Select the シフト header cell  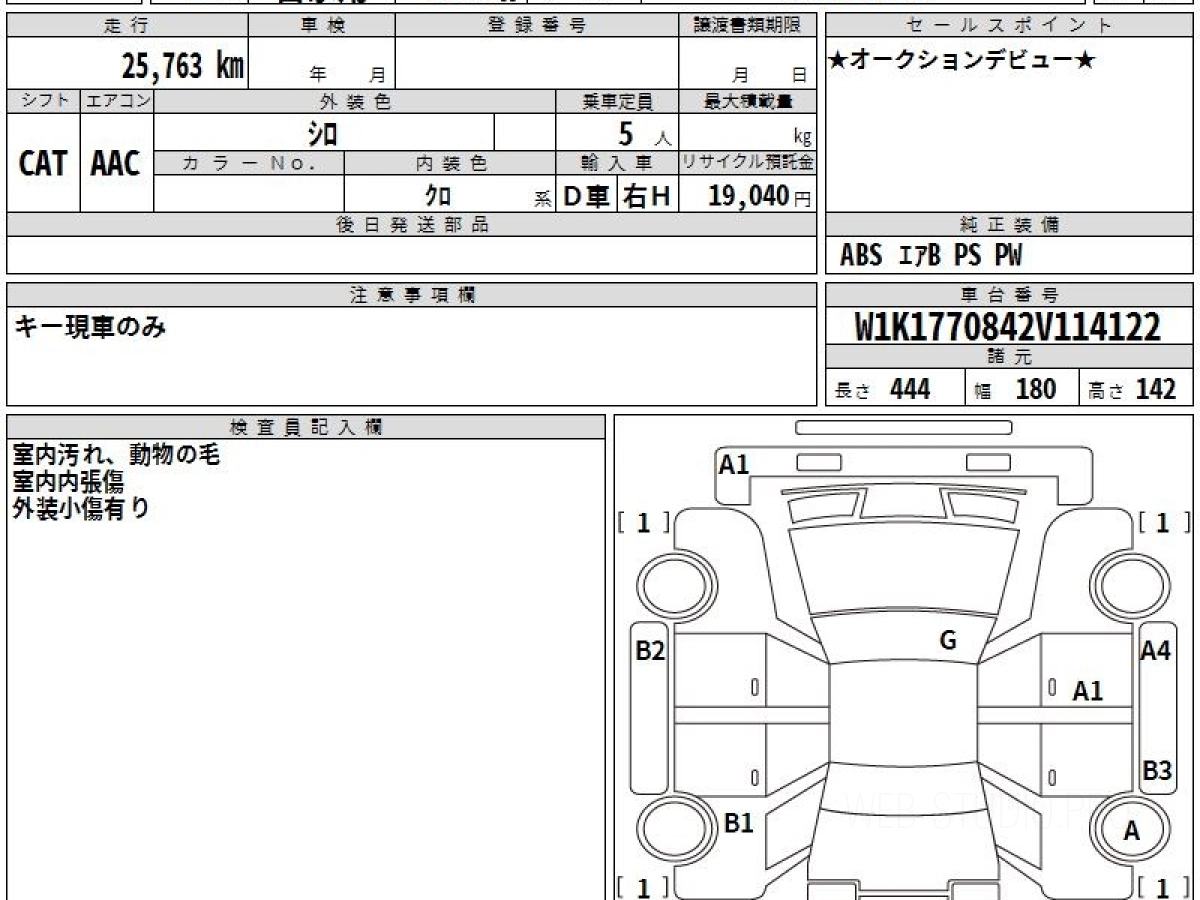tap(43, 101)
